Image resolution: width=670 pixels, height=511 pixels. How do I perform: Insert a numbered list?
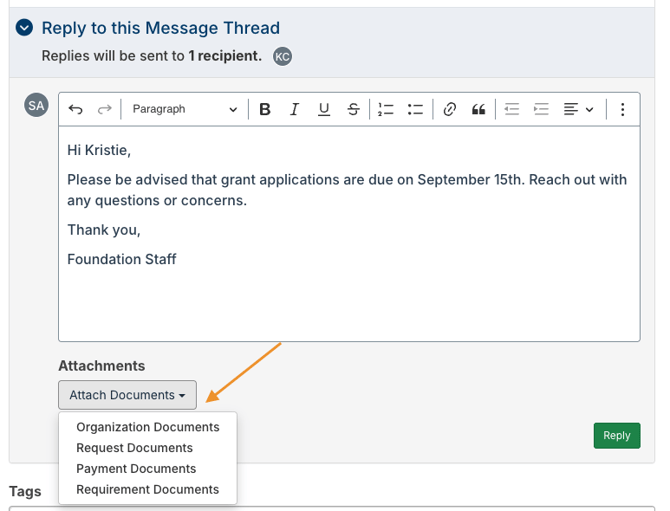tap(385, 109)
